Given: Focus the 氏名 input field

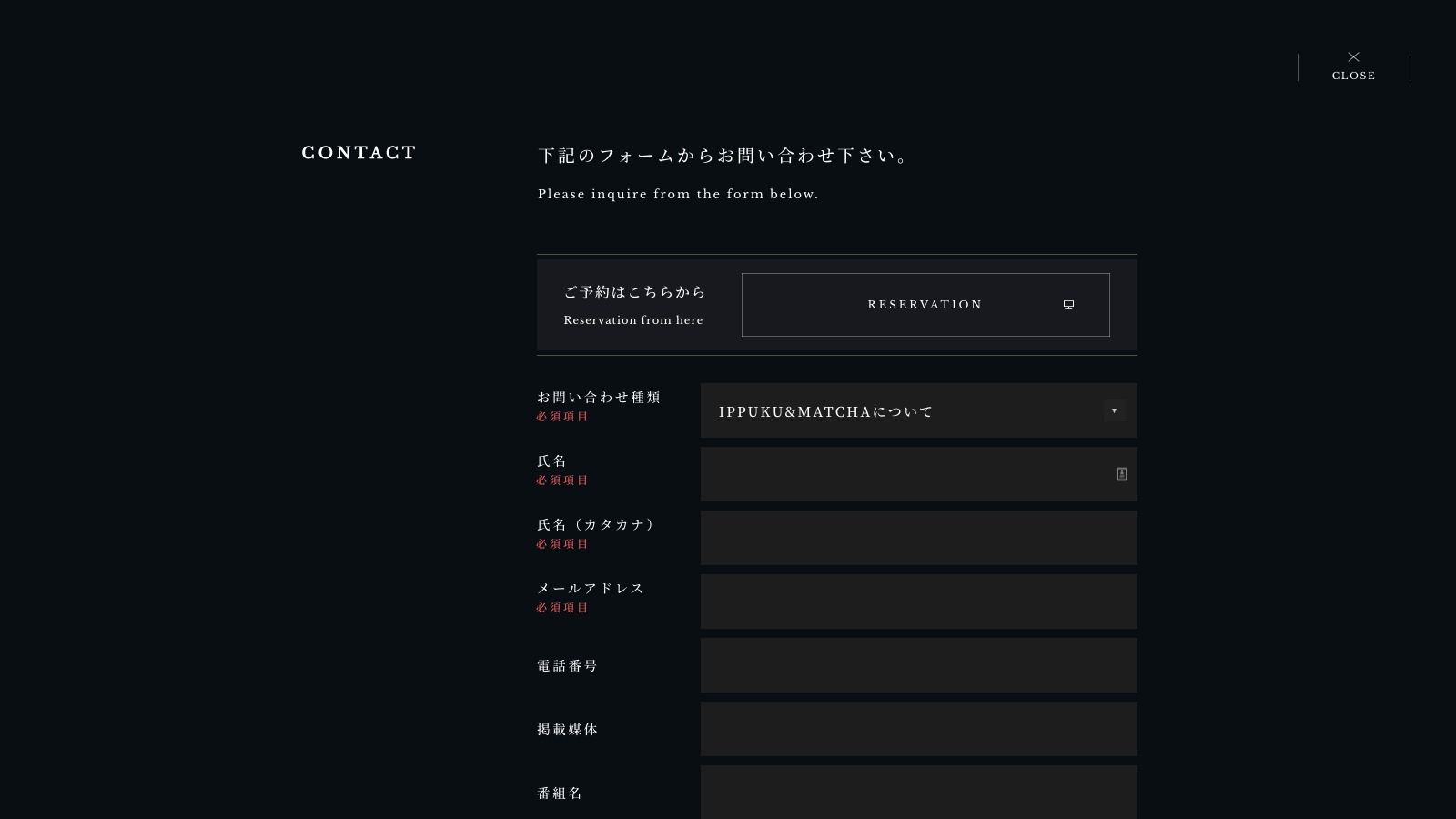Looking at the screenshot, I should 919,474.
